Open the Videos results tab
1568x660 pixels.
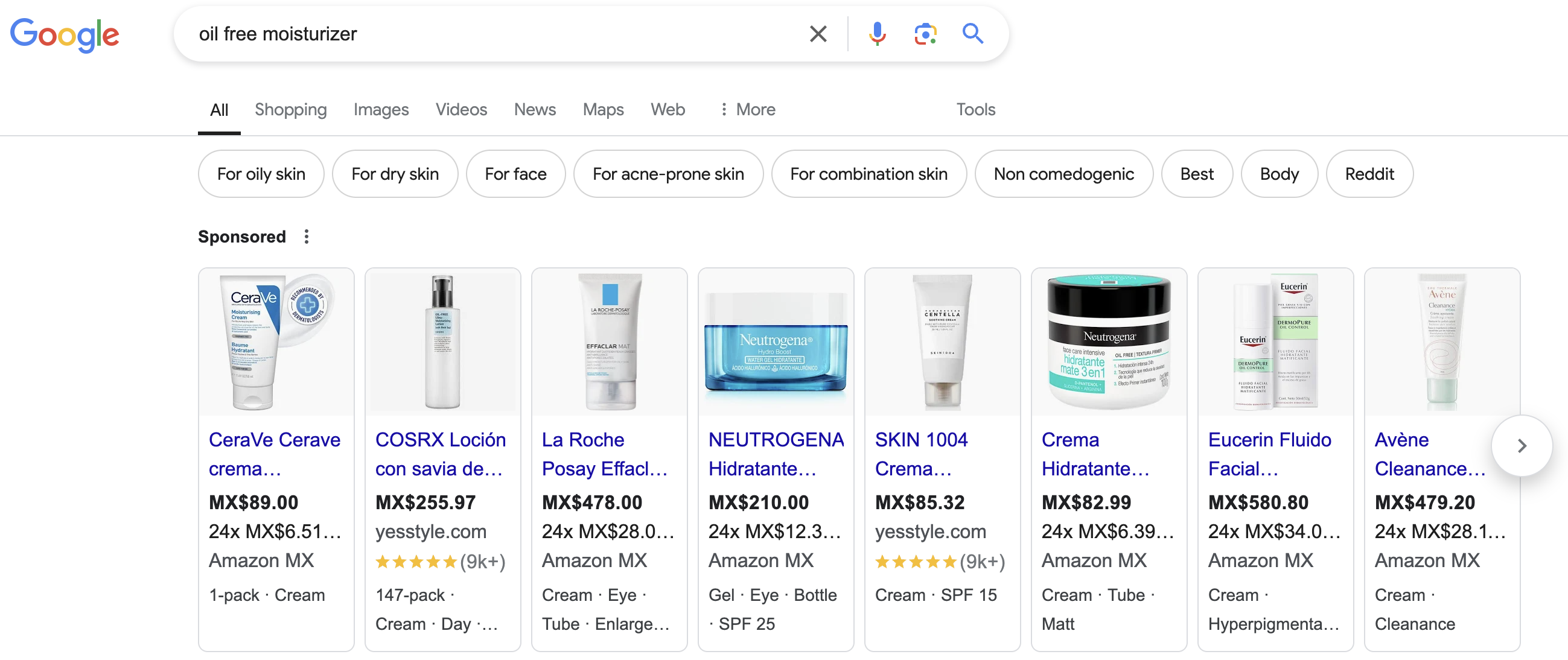pyautogui.click(x=461, y=109)
